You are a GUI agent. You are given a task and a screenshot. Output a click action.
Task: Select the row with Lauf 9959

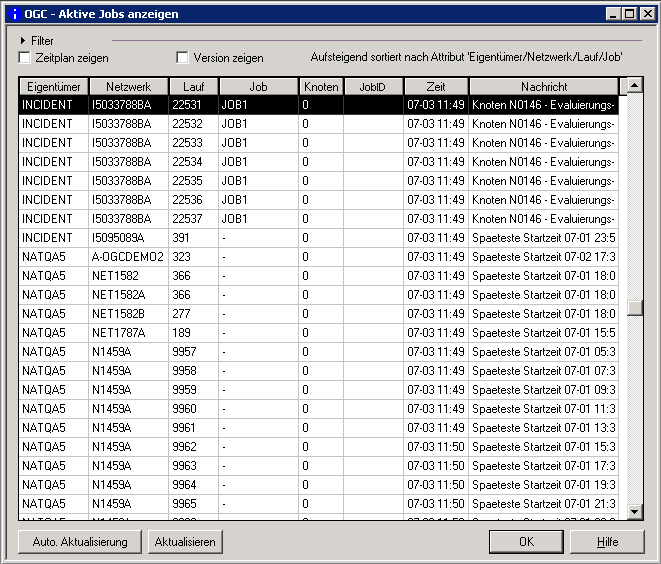coord(319,389)
